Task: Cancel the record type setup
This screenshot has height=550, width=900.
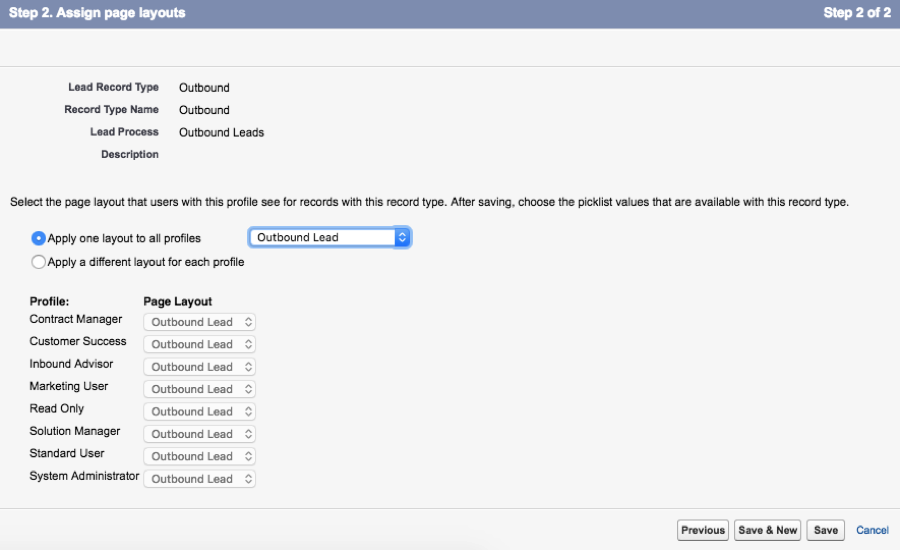Action: click(x=872, y=530)
